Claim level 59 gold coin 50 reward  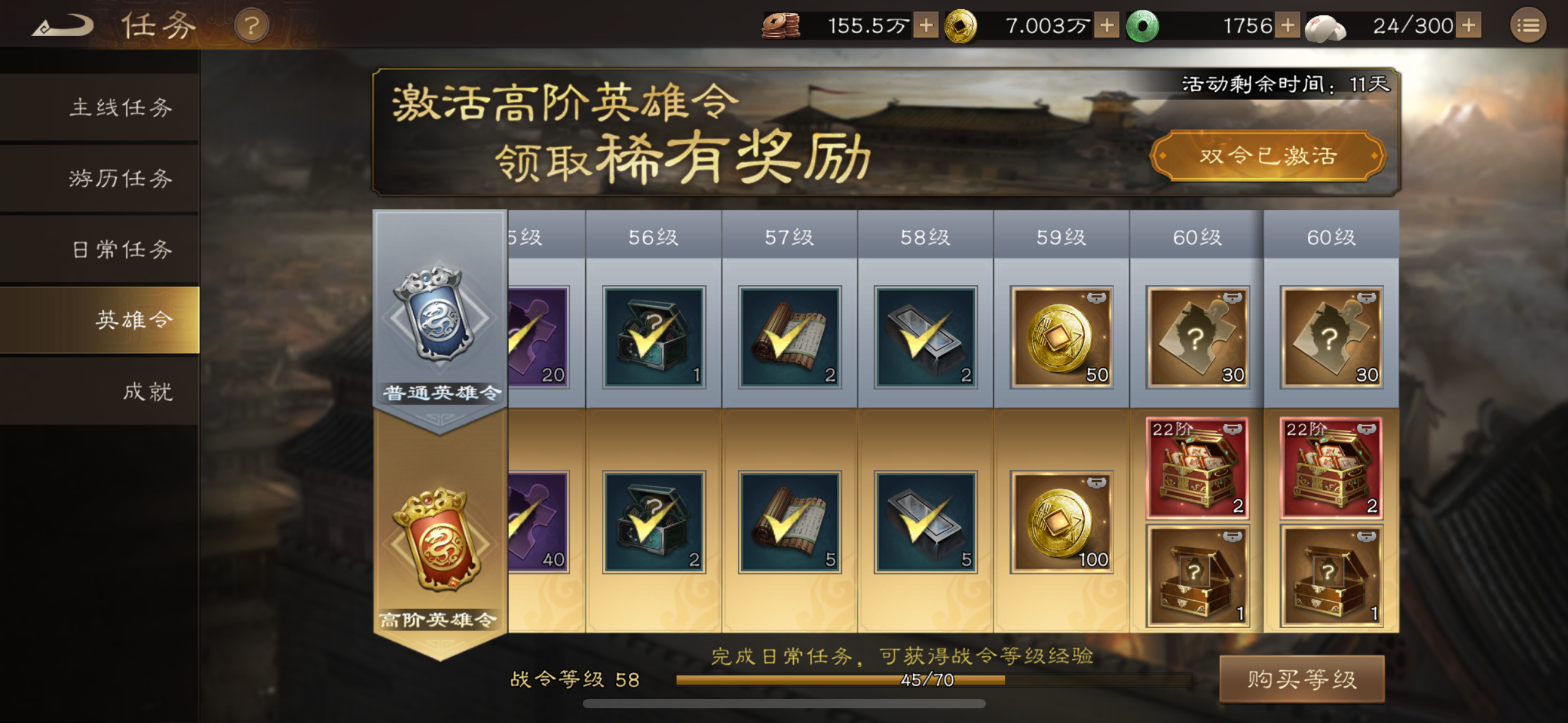tap(1061, 337)
